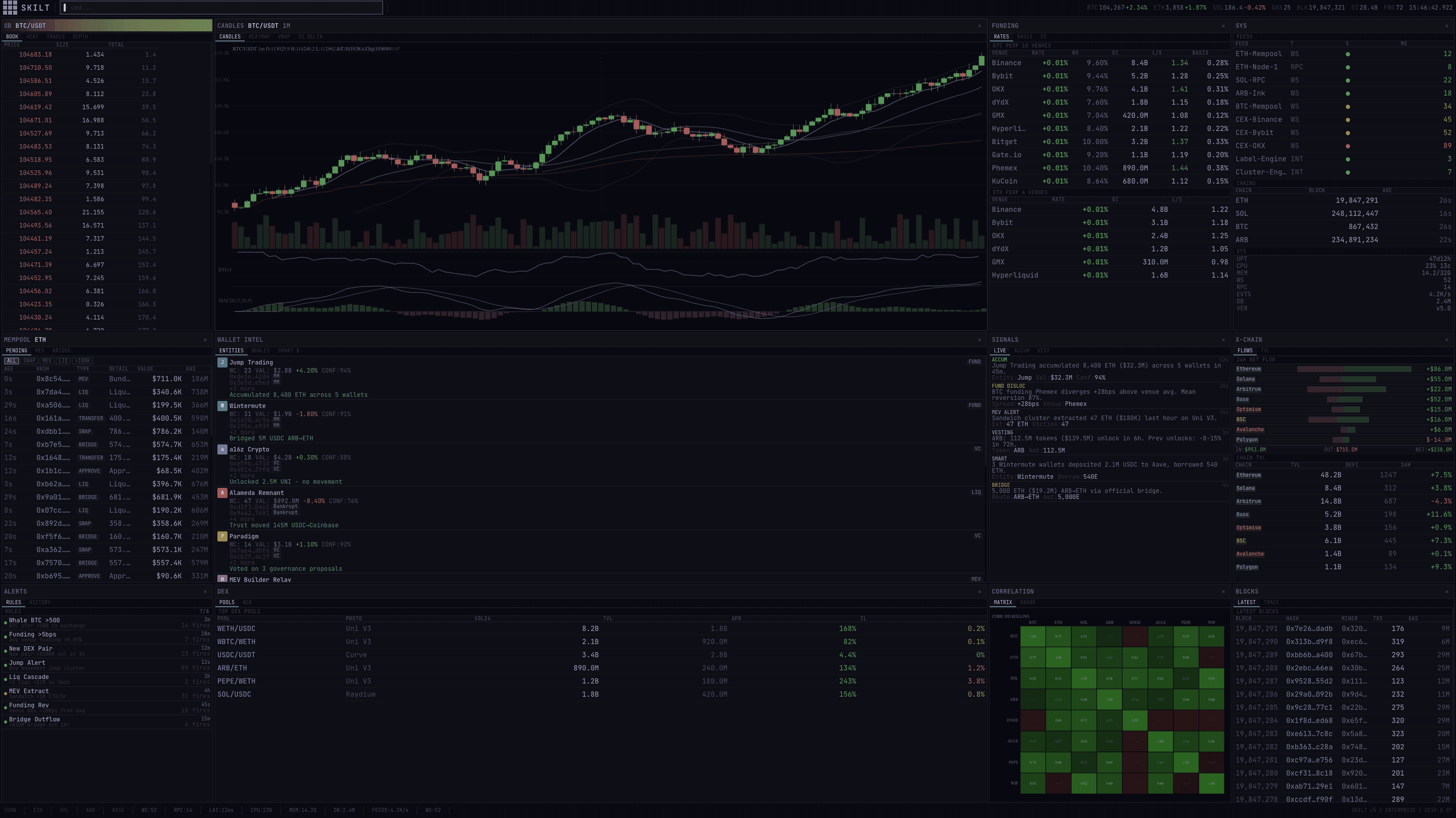Click the Alameda Remnant avatar icon

(x=222, y=493)
